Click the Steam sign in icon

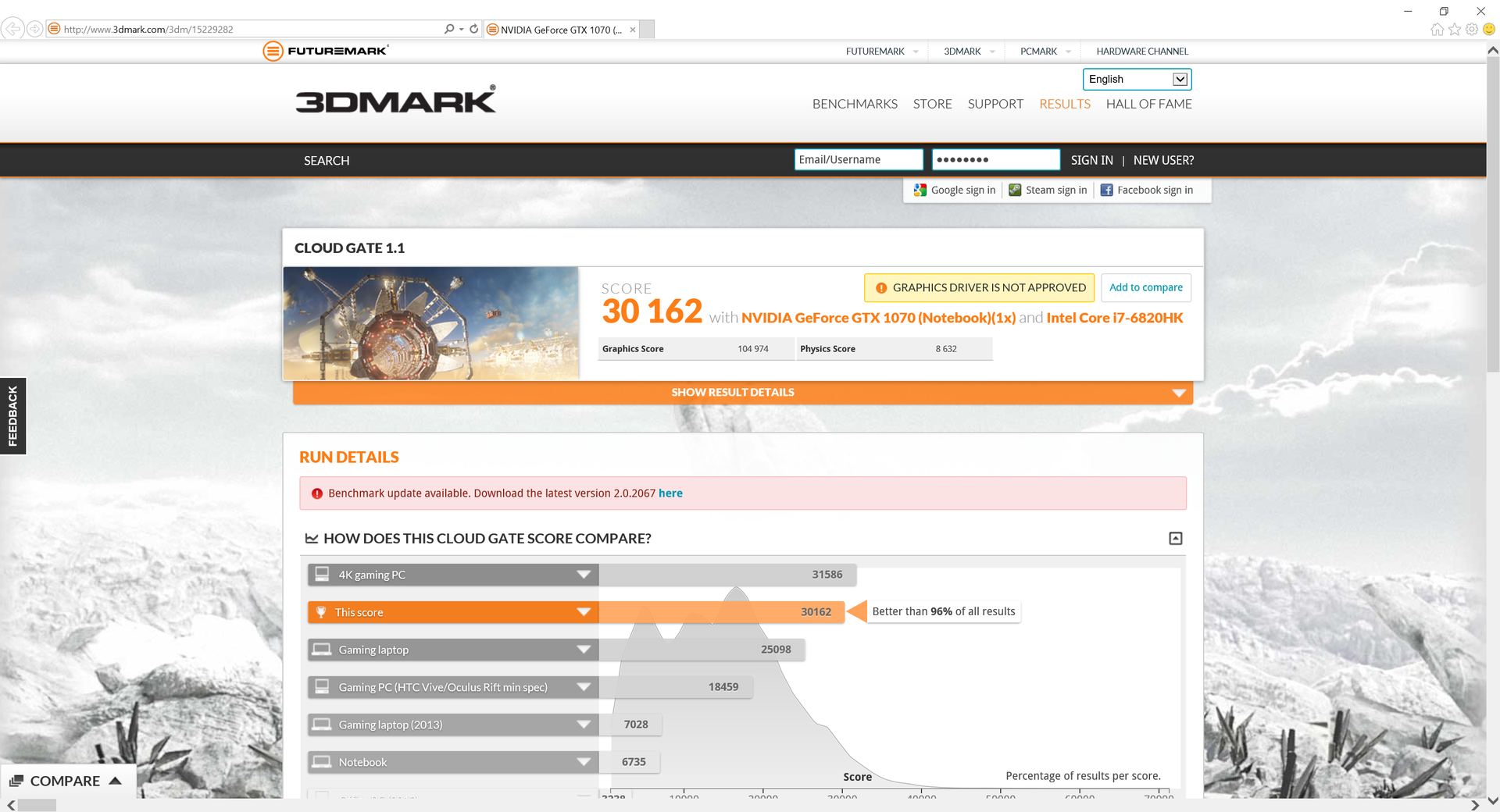coord(1015,190)
